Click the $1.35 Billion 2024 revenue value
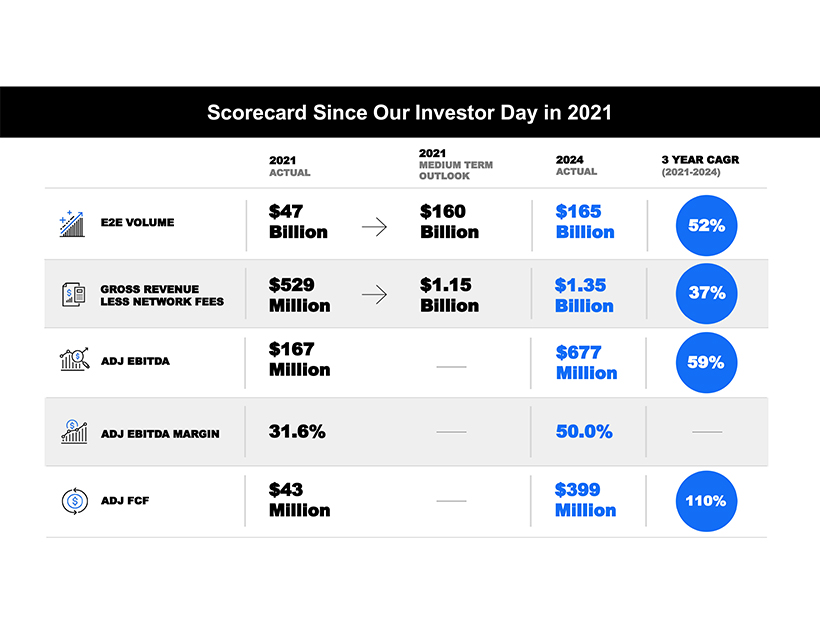Image resolution: width=820 pixels, height=634 pixels. click(x=584, y=295)
